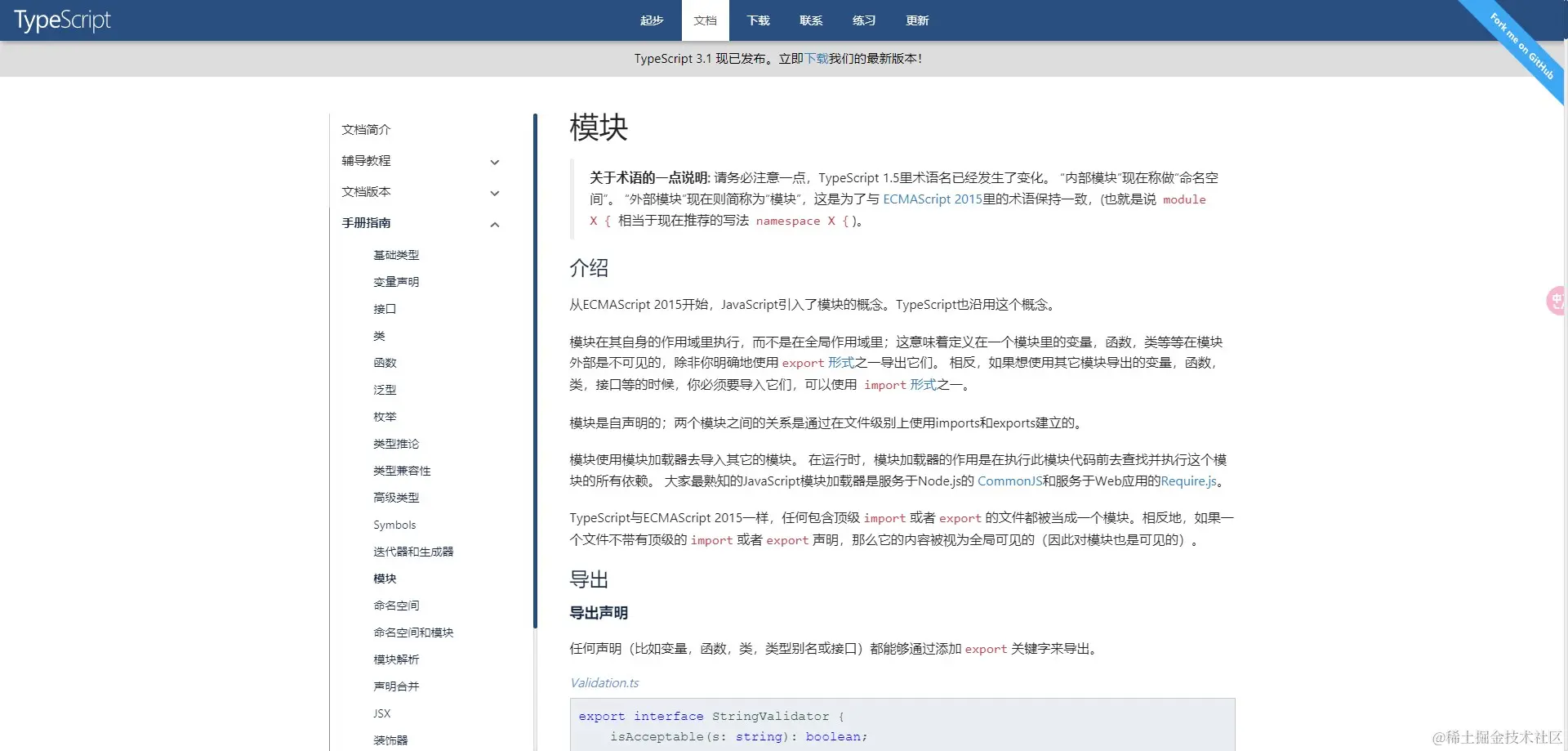1568x751 pixels.
Task: Select the 模块 sidebar page
Action: pos(385,579)
